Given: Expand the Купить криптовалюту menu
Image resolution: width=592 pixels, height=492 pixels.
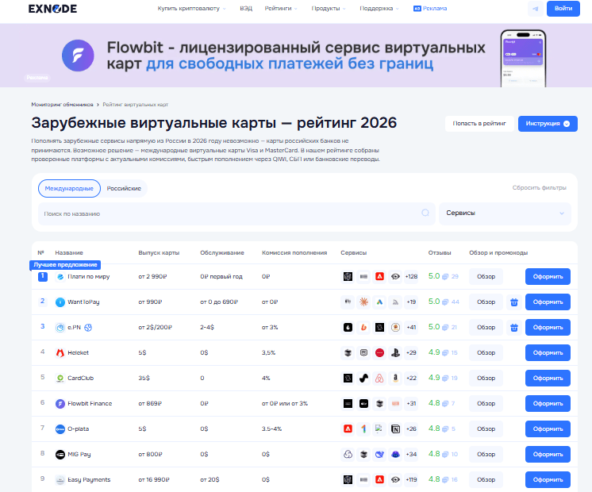Looking at the screenshot, I should tap(191, 8).
